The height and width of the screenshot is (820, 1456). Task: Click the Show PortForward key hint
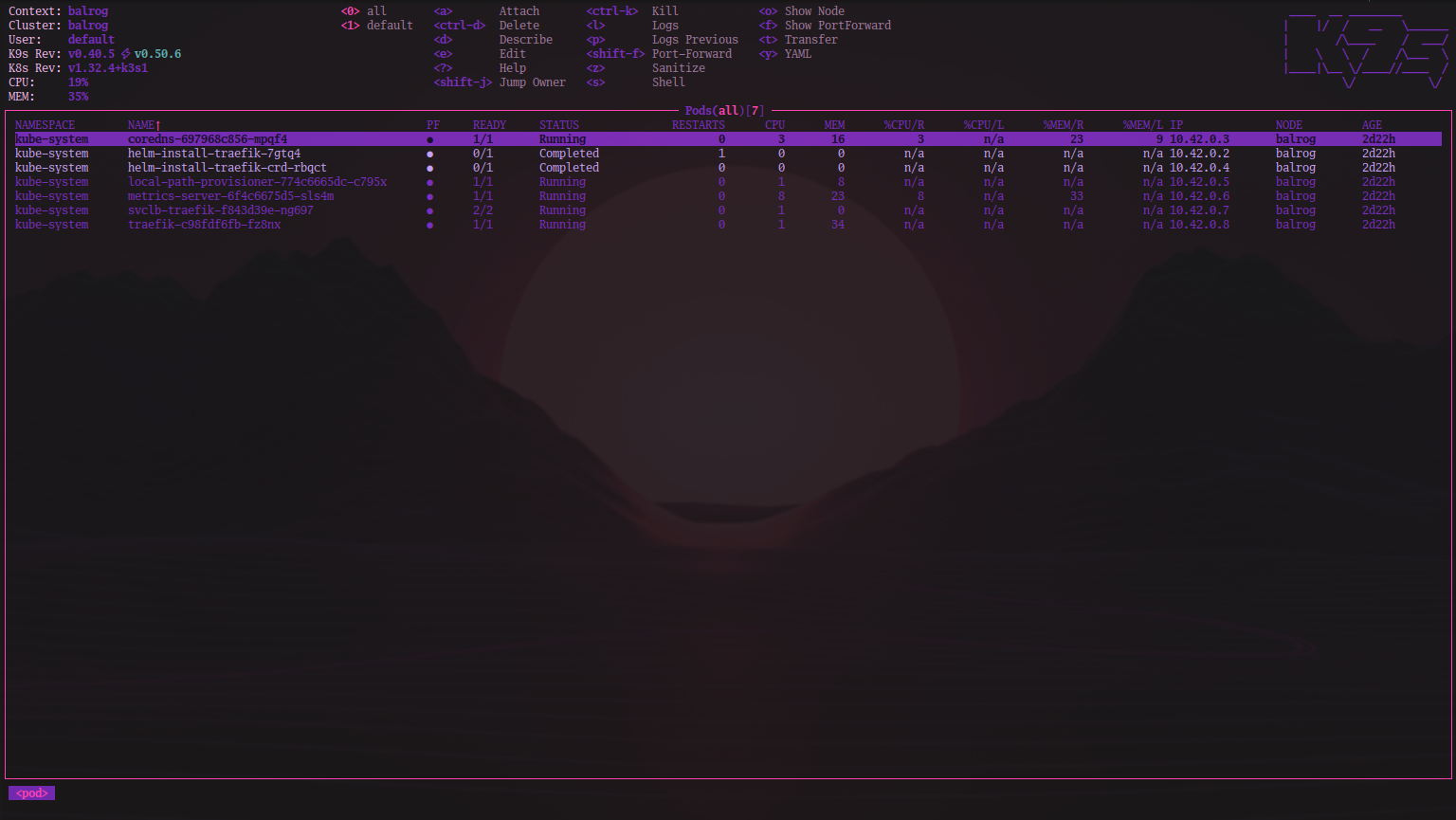(825, 26)
